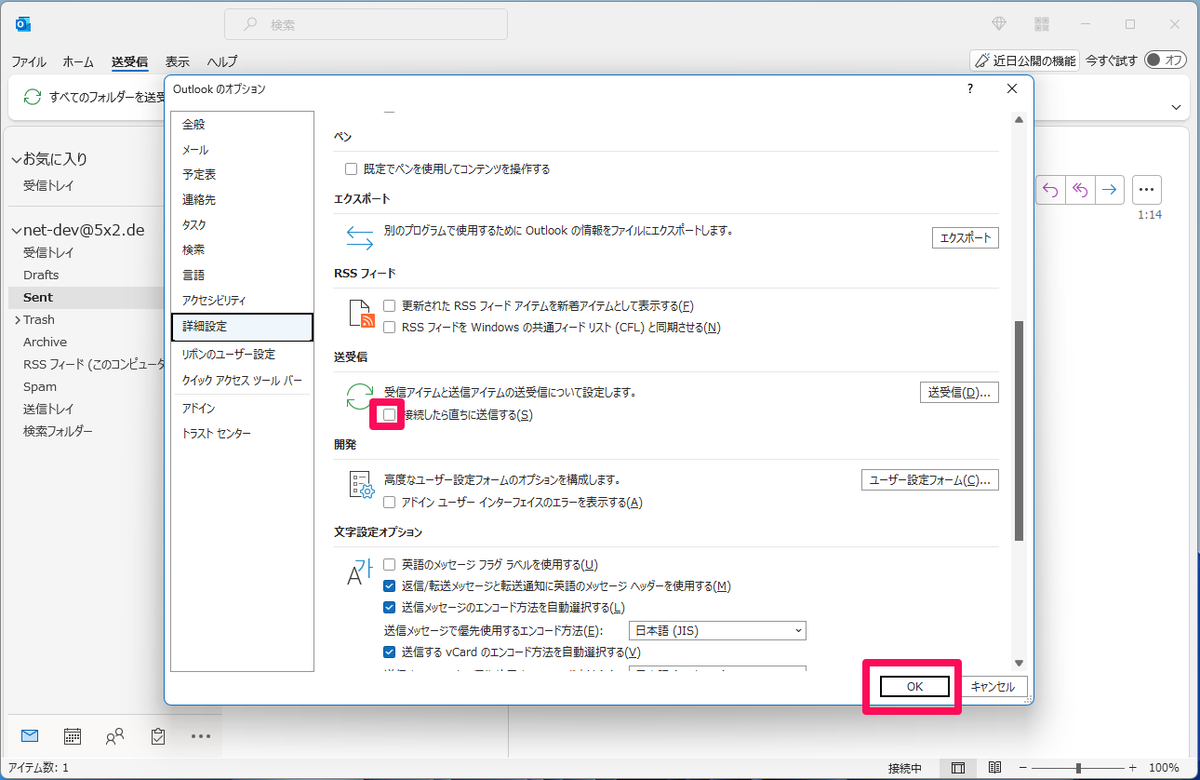Click the search magnifier icon
Screen dimensions: 1200x780
click(251, 24)
